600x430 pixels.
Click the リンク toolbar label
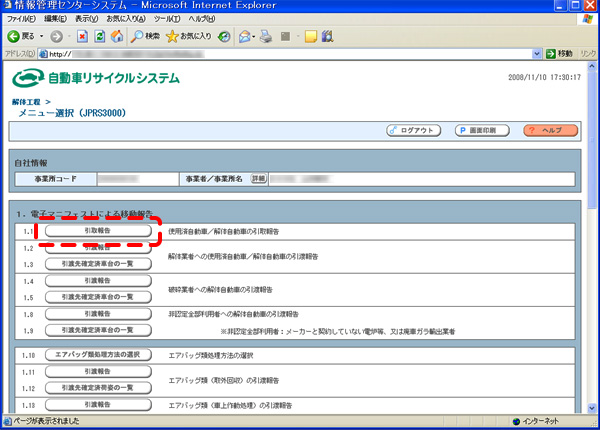pos(589,54)
